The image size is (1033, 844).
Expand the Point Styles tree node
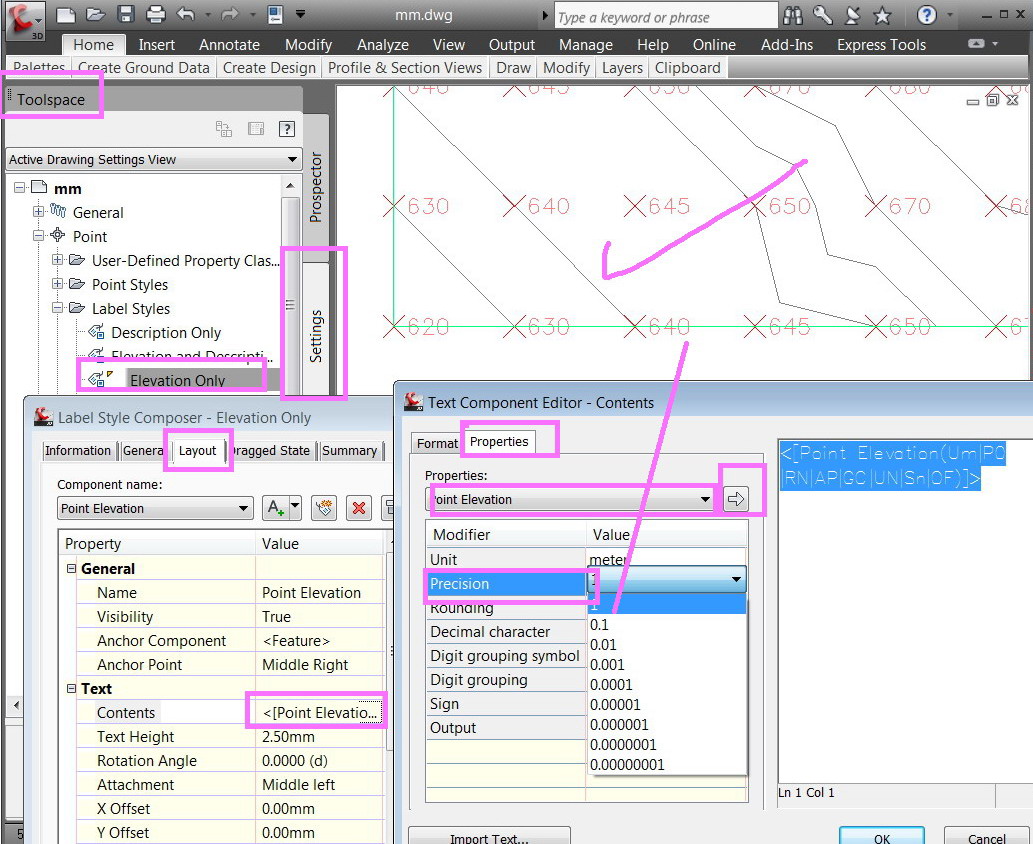point(58,285)
